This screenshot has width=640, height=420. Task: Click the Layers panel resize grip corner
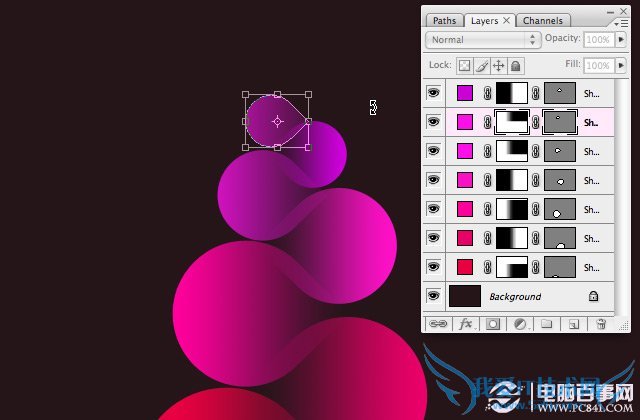coord(624,326)
